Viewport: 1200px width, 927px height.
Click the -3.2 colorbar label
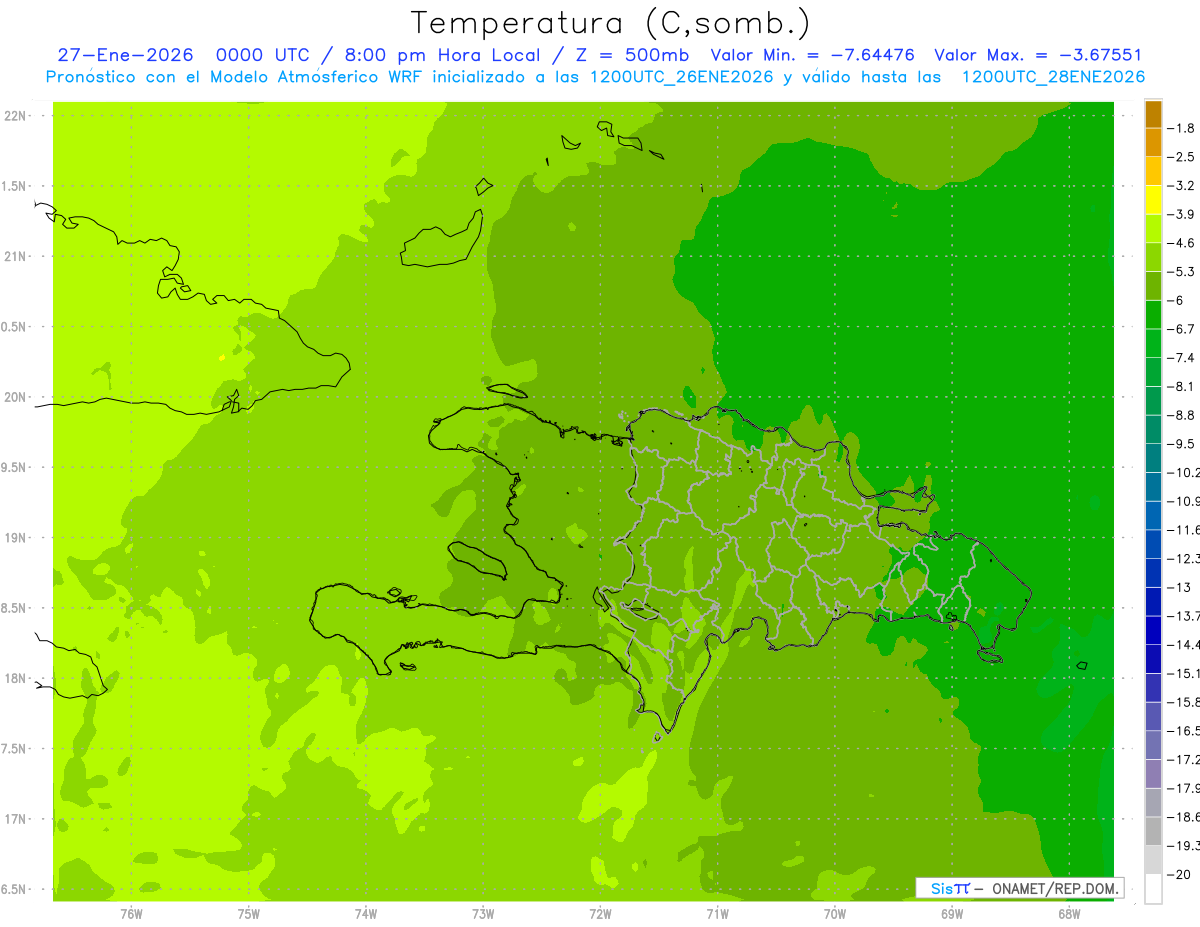[x=1183, y=185]
